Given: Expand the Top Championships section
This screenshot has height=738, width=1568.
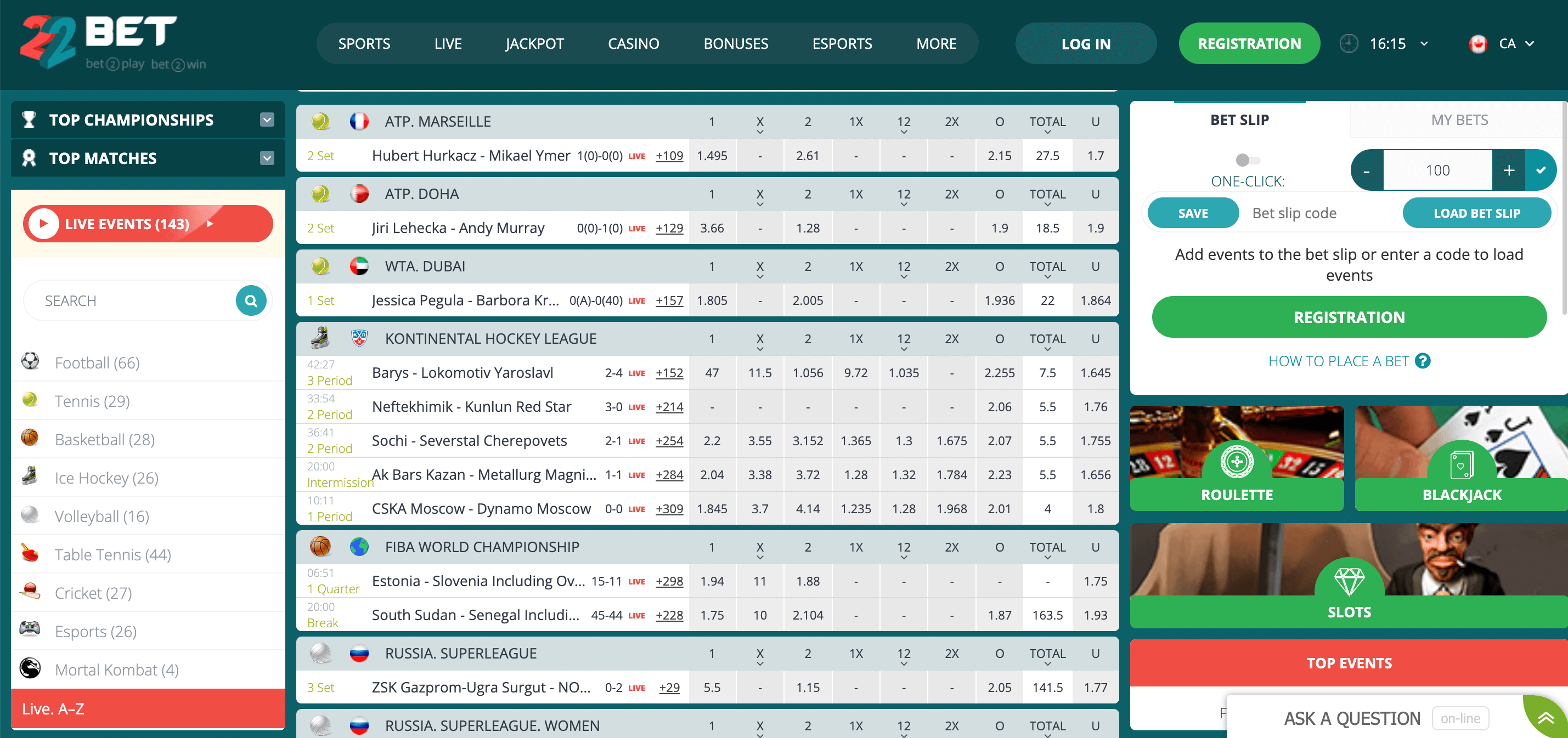Looking at the screenshot, I should [x=267, y=119].
